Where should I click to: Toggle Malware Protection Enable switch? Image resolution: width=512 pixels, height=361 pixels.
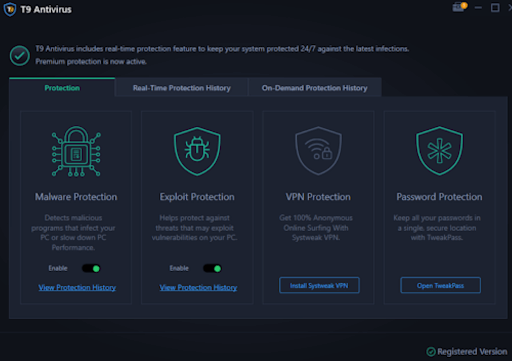coord(91,268)
